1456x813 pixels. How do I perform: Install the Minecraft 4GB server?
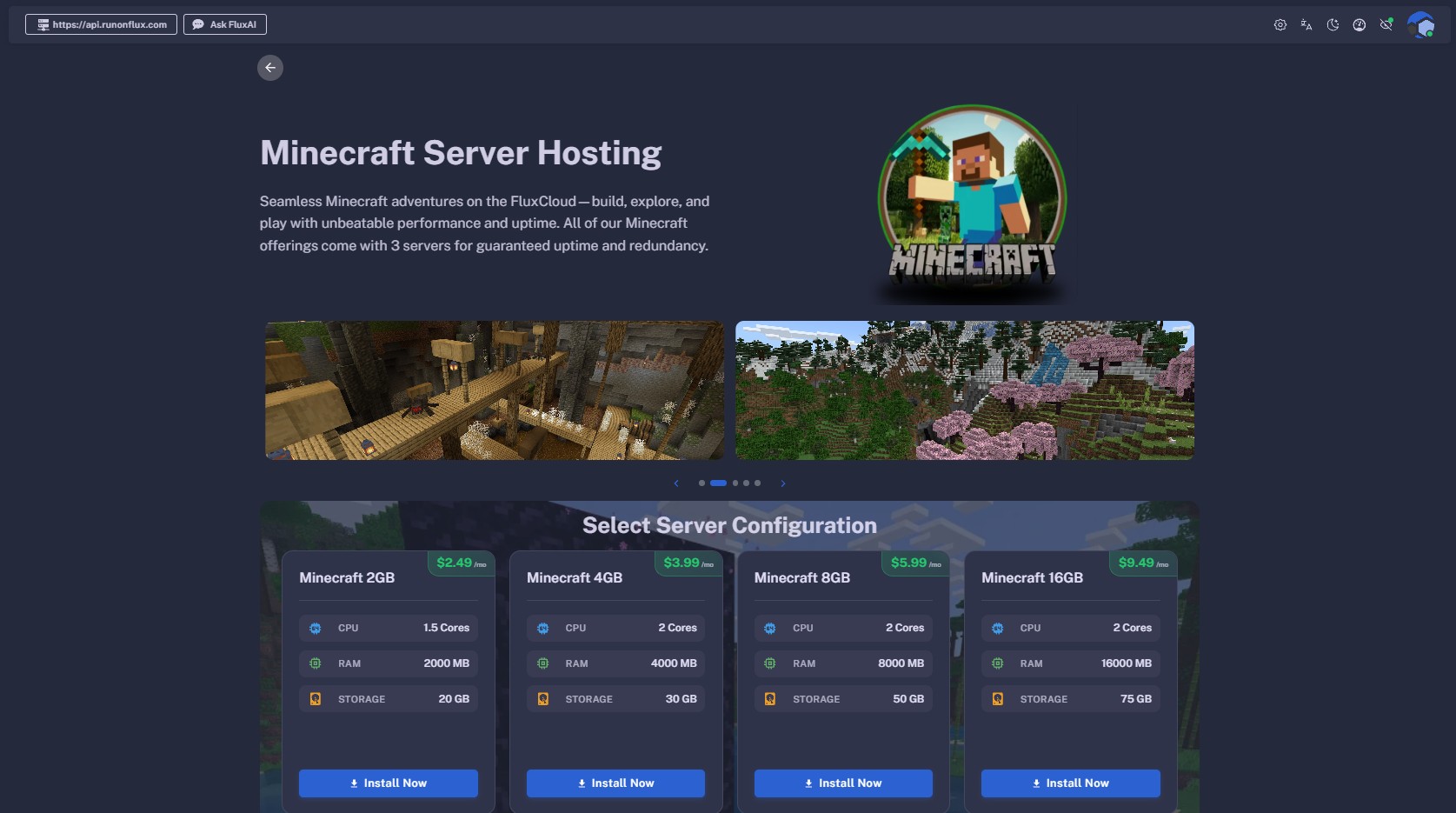point(615,783)
